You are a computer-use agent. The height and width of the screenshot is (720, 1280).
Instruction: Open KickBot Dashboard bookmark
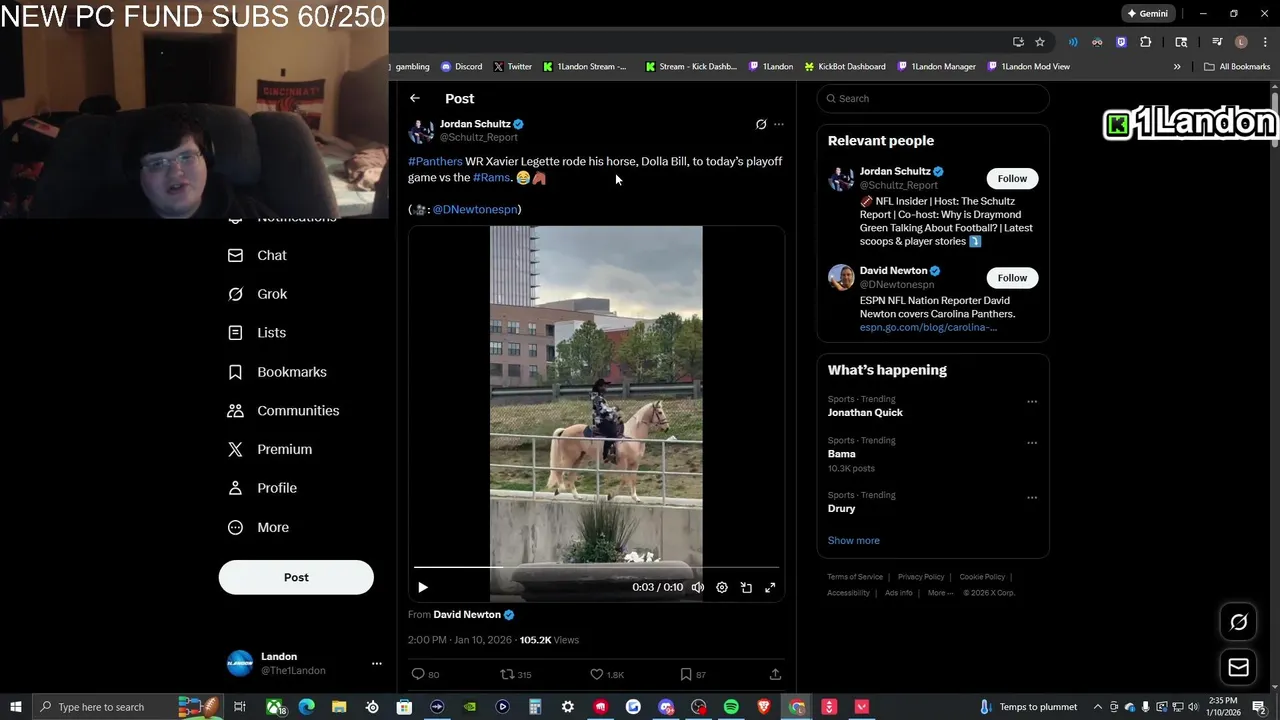844,67
